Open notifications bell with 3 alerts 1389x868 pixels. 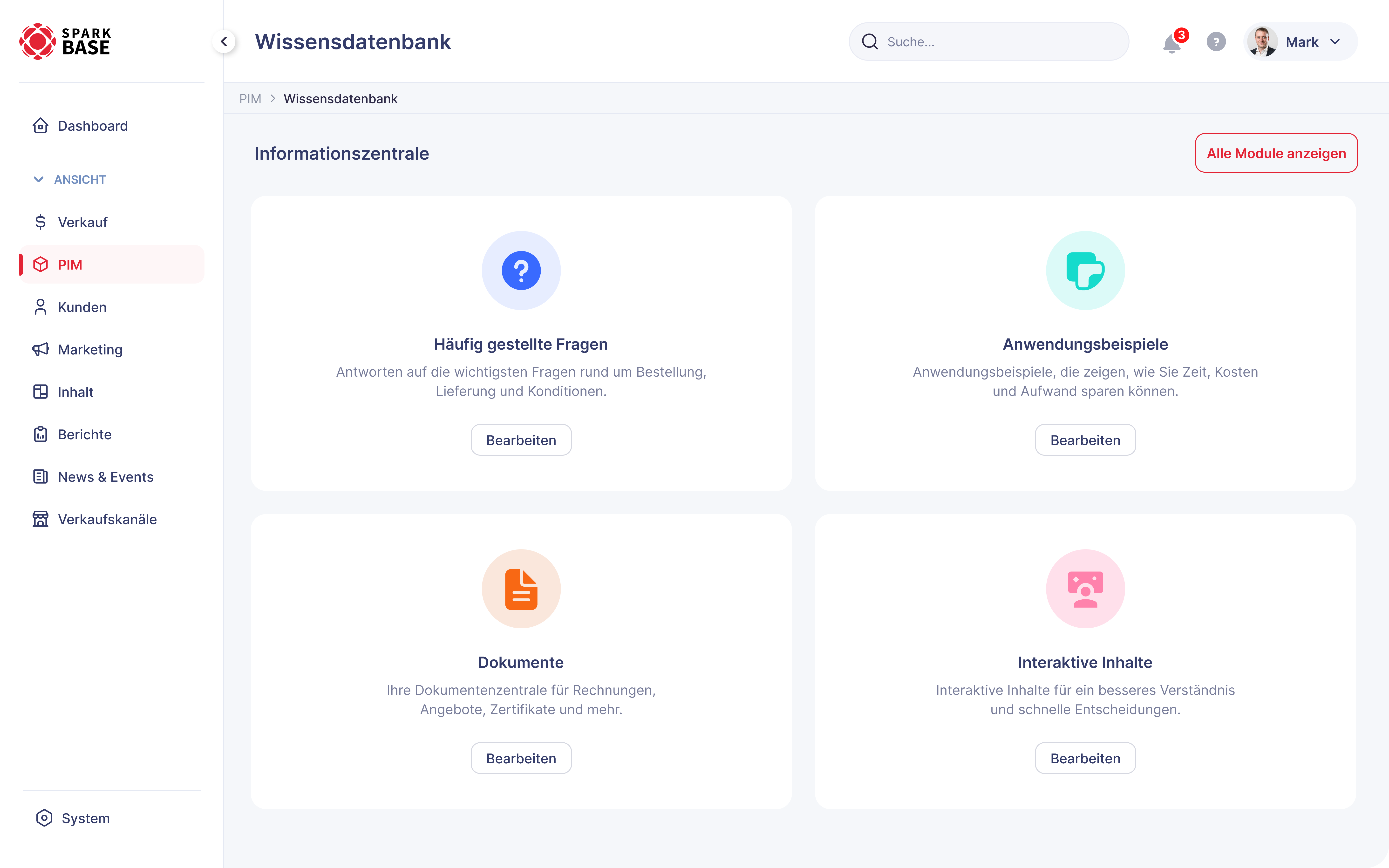click(1171, 44)
